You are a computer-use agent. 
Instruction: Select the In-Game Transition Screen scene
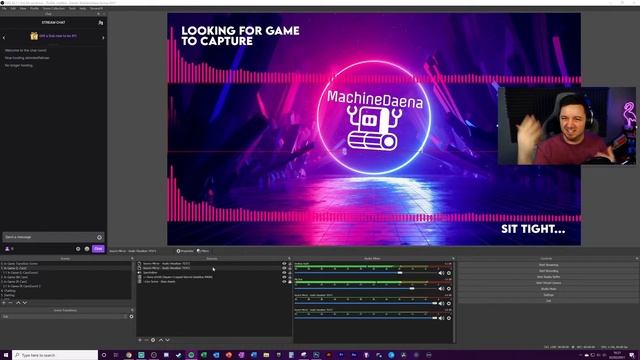pyautogui.click(x=66, y=264)
